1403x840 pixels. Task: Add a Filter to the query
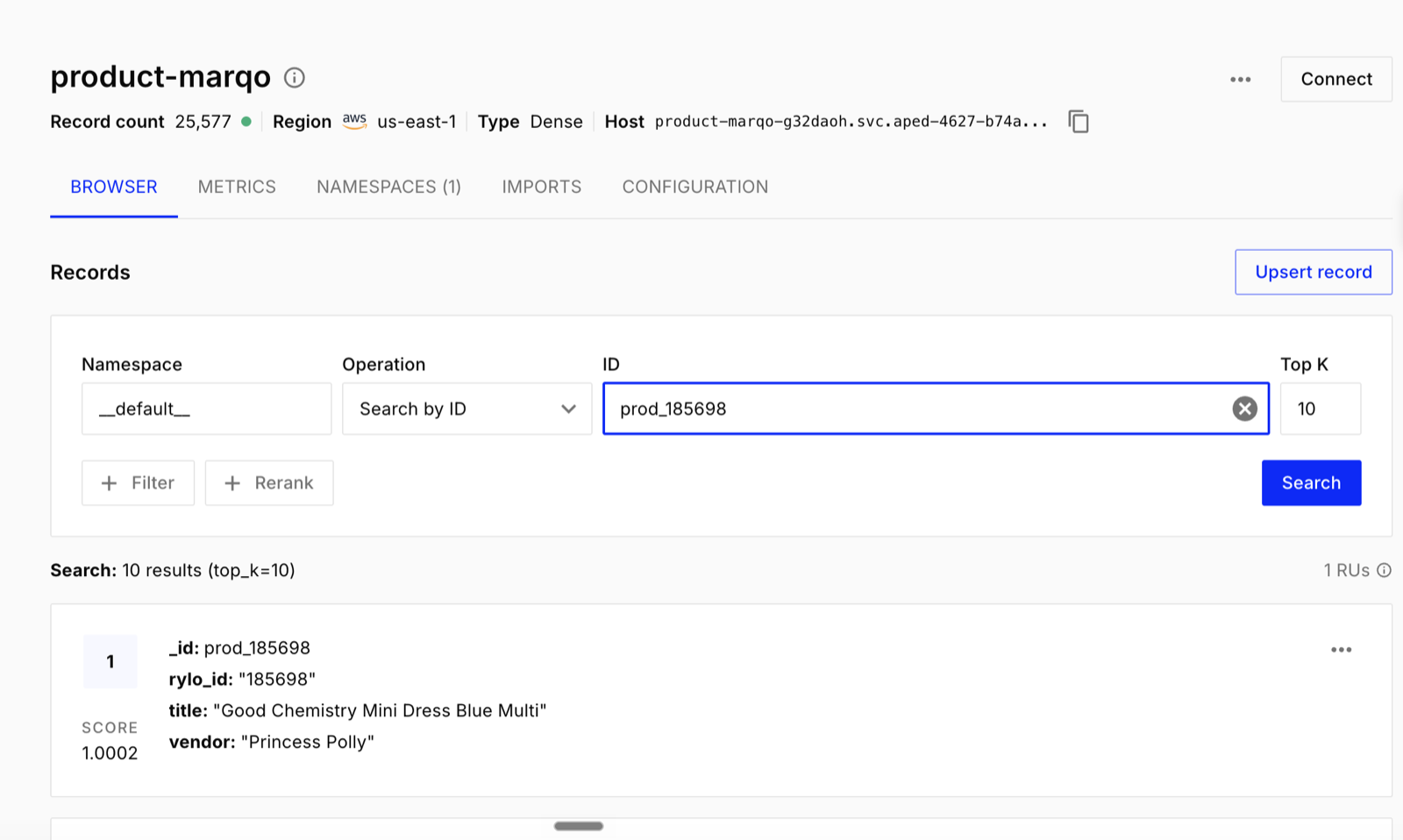point(138,483)
